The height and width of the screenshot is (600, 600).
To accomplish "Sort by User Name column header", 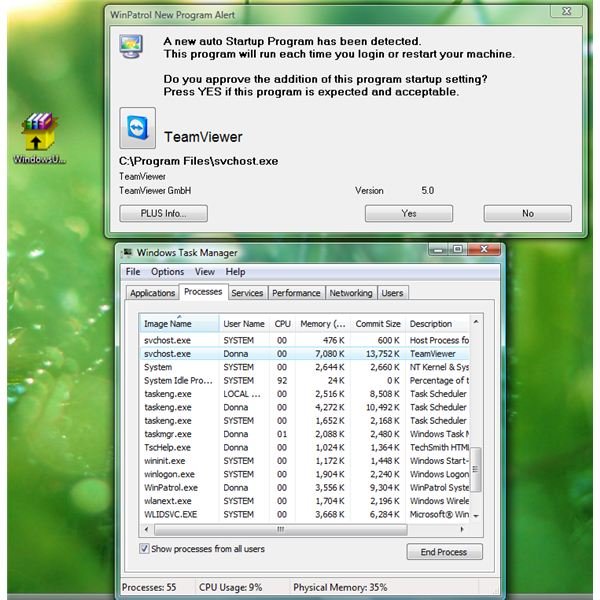I will [x=244, y=324].
